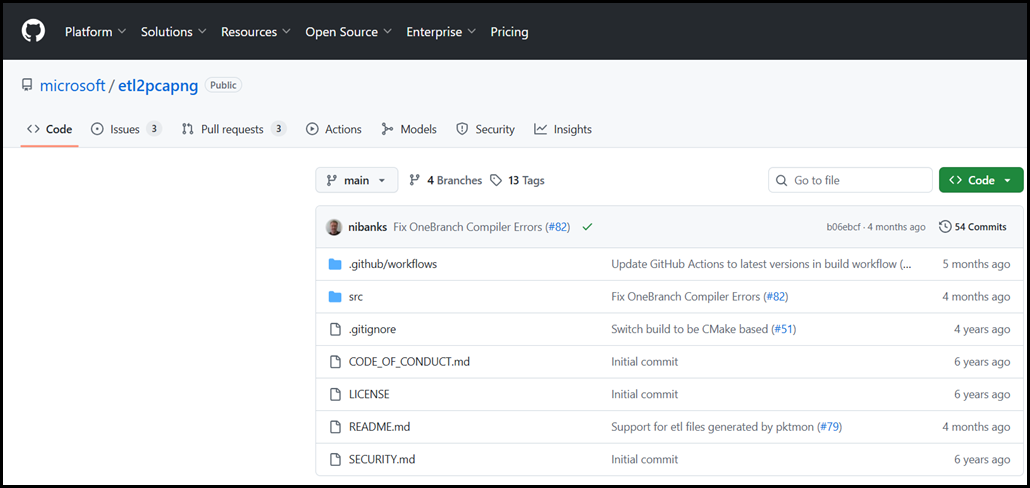This screenshot has height=488, width=1030.
Task: Expand the Platform menu
Action: pos(95,32)
